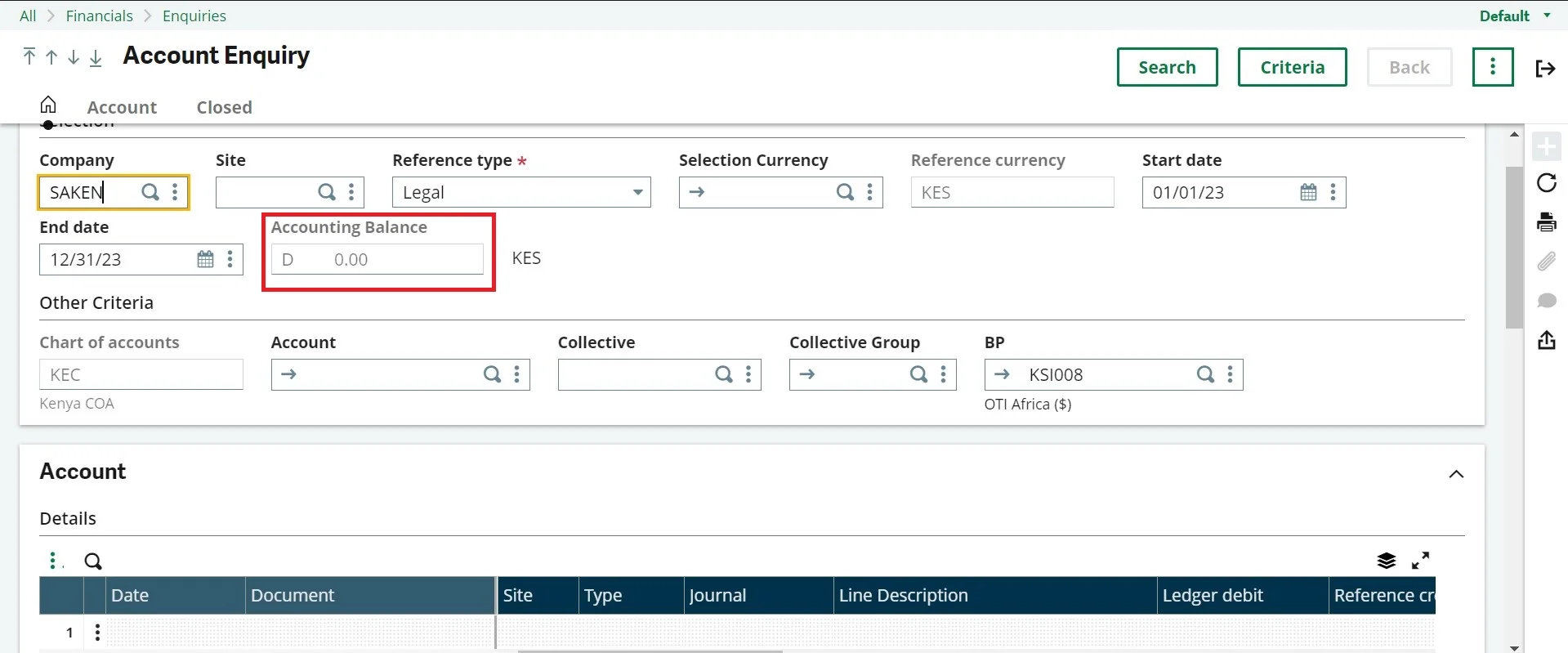Sort by Line Description column header
Image resolution: width=1568 pixels, height=653 pixels.
995,595
